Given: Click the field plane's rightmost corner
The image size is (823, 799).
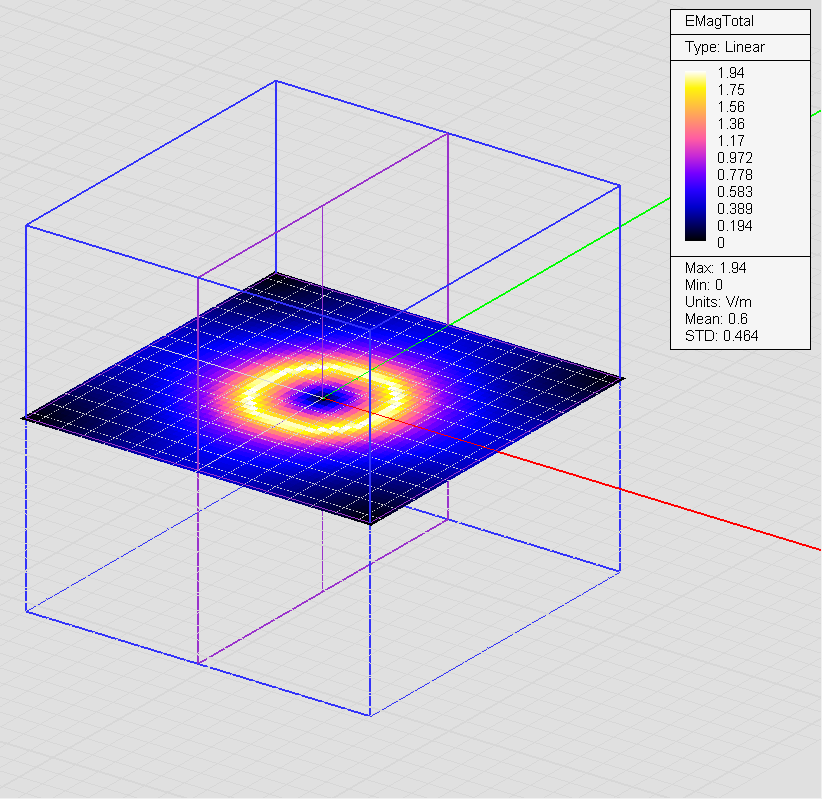Looking at the screenshot, I should 622,378.
